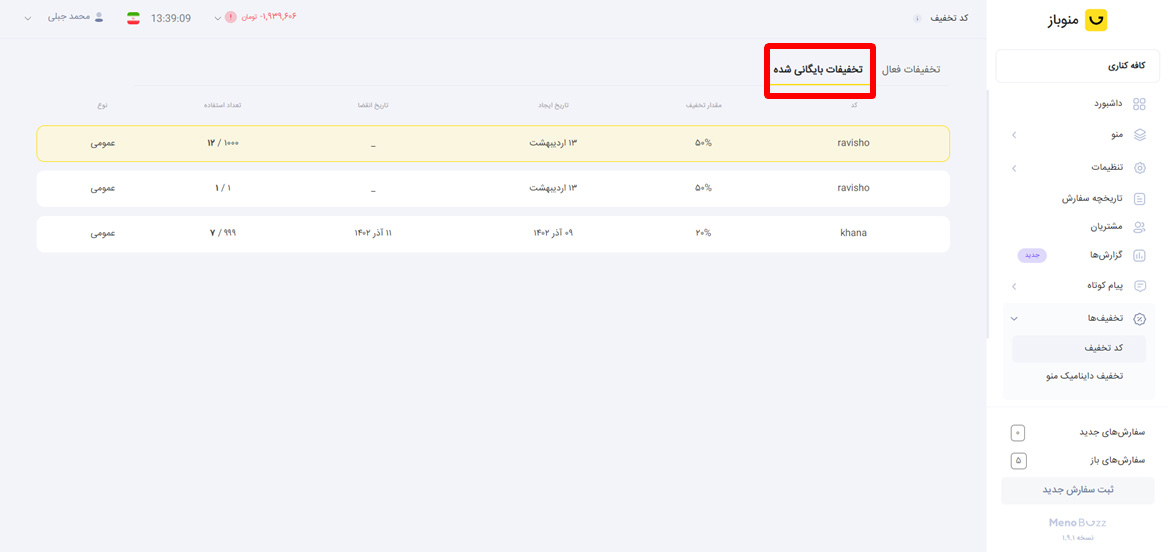Select ravisho code in the ۱ / ۱ row
The width and height of the screenshot is (1168, 552).
pyautogui.click(x=853, y=188)
